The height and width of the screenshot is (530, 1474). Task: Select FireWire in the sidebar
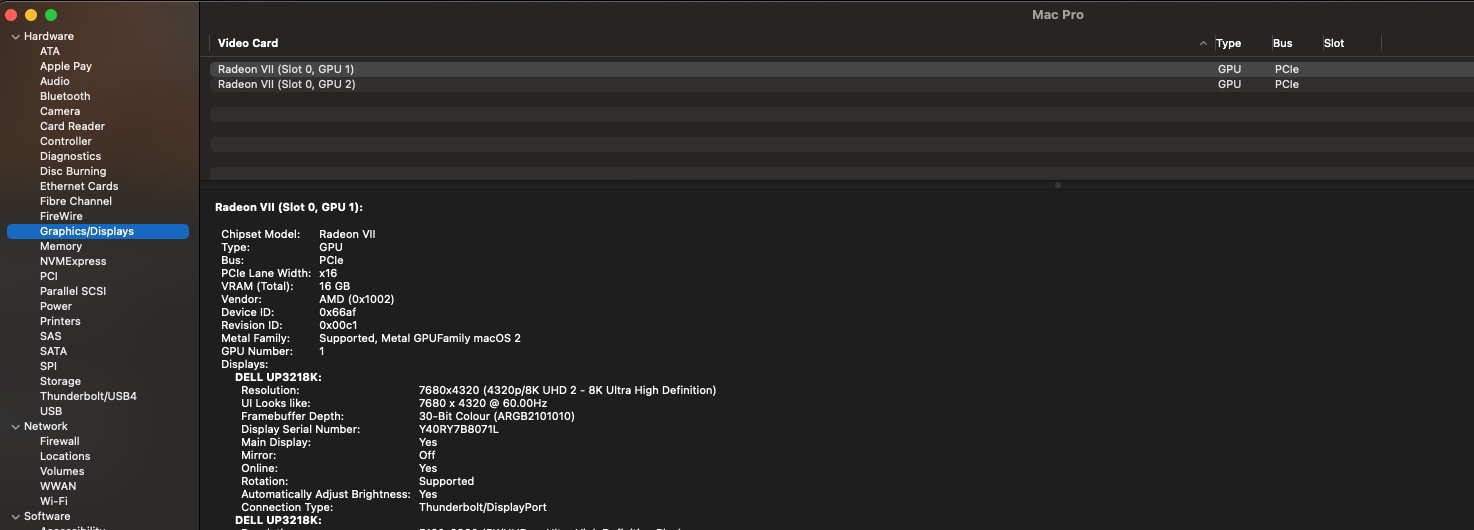click(x=61, y=216)
